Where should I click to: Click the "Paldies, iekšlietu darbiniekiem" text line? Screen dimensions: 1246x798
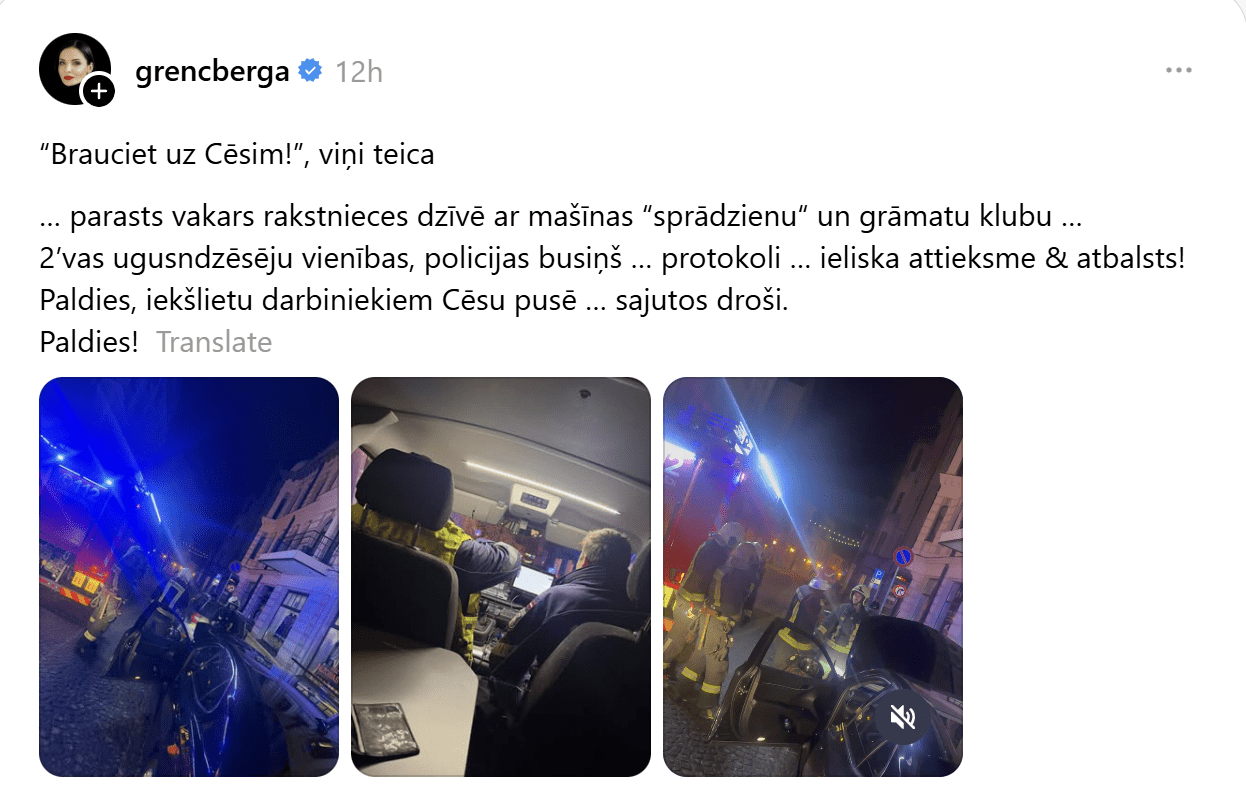coord(414,300)
